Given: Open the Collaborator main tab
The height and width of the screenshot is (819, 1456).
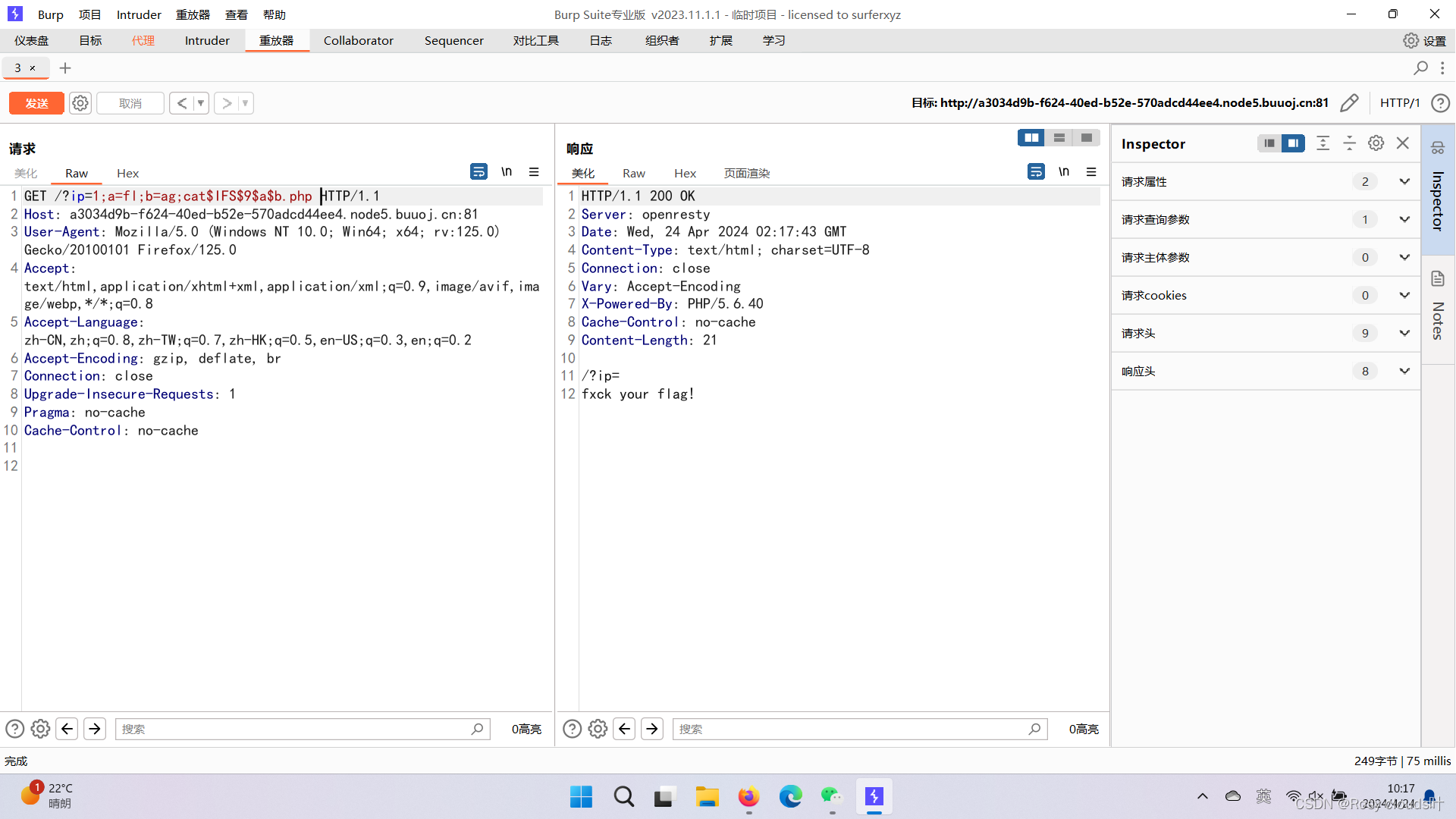Looking at the screenshot, I should pyautogui.click(x=358, y=40).
